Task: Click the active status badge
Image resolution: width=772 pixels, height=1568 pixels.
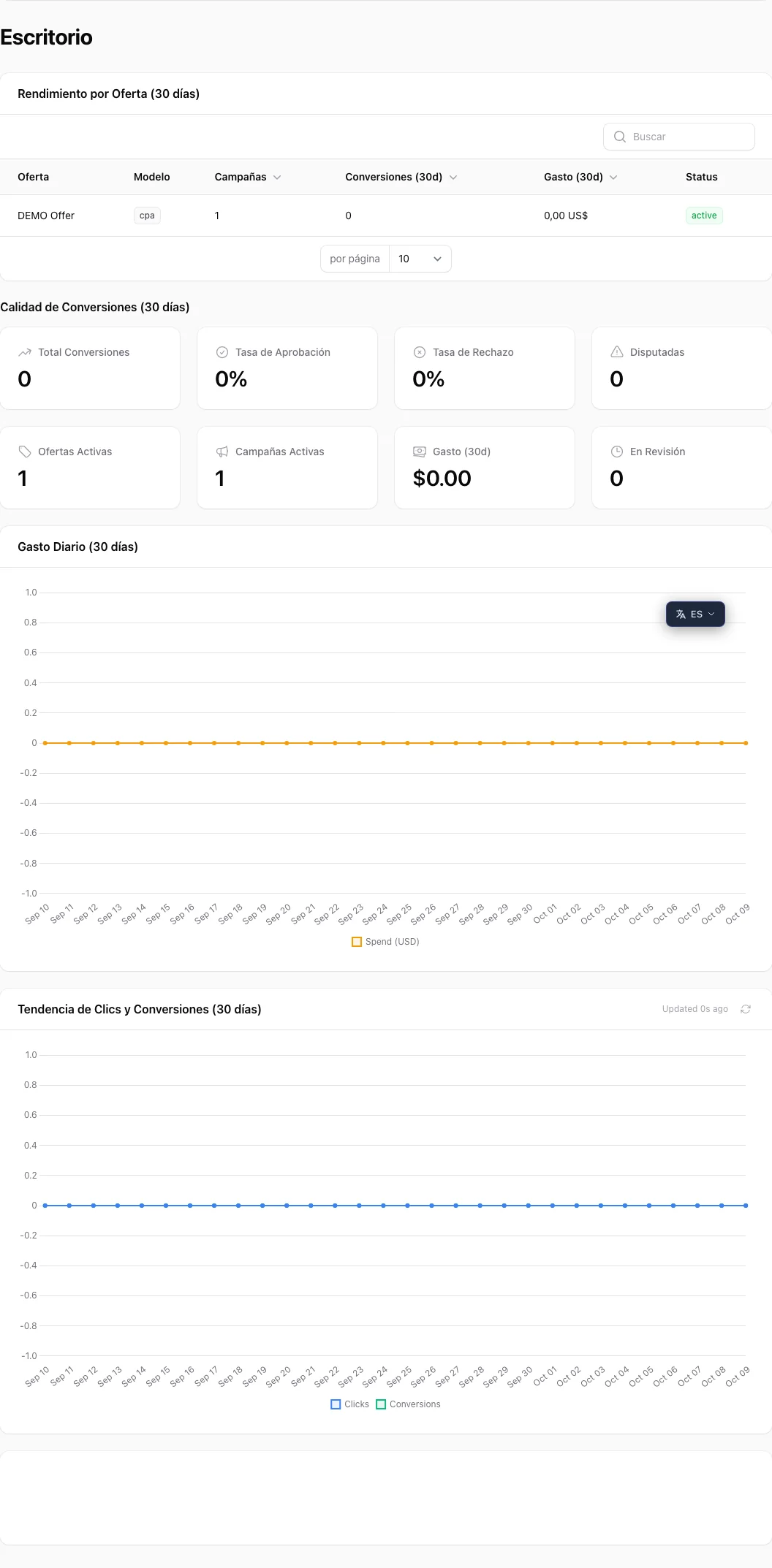Action: coord(704,216)
